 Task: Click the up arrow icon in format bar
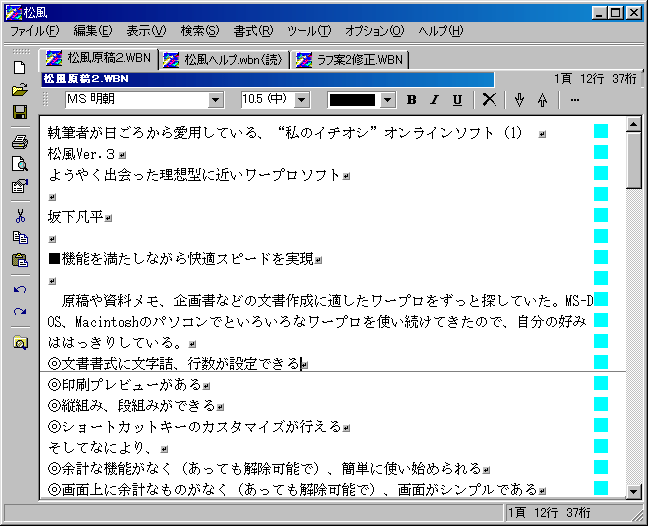pyautogui.click(x=543, y=100)
